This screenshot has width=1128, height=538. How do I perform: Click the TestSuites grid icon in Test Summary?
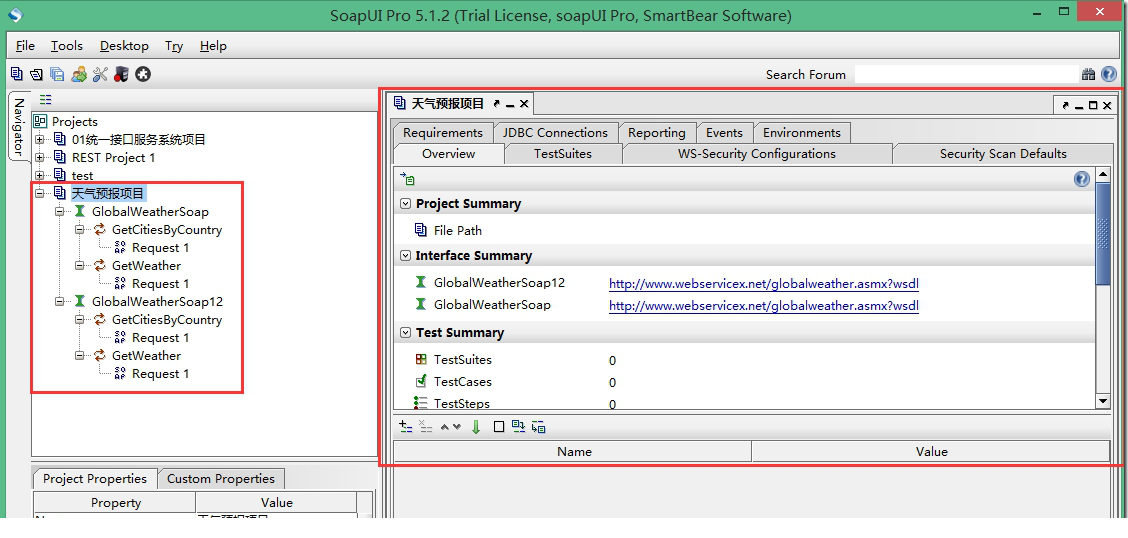click(421, 359)
